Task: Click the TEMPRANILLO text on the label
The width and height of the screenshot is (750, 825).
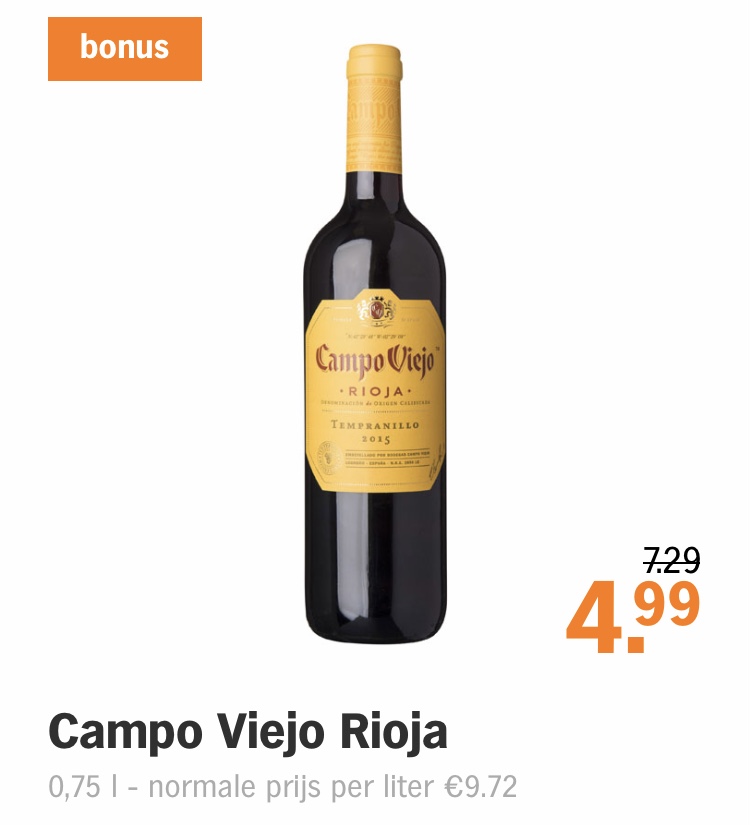Action: tap(375, 425)
